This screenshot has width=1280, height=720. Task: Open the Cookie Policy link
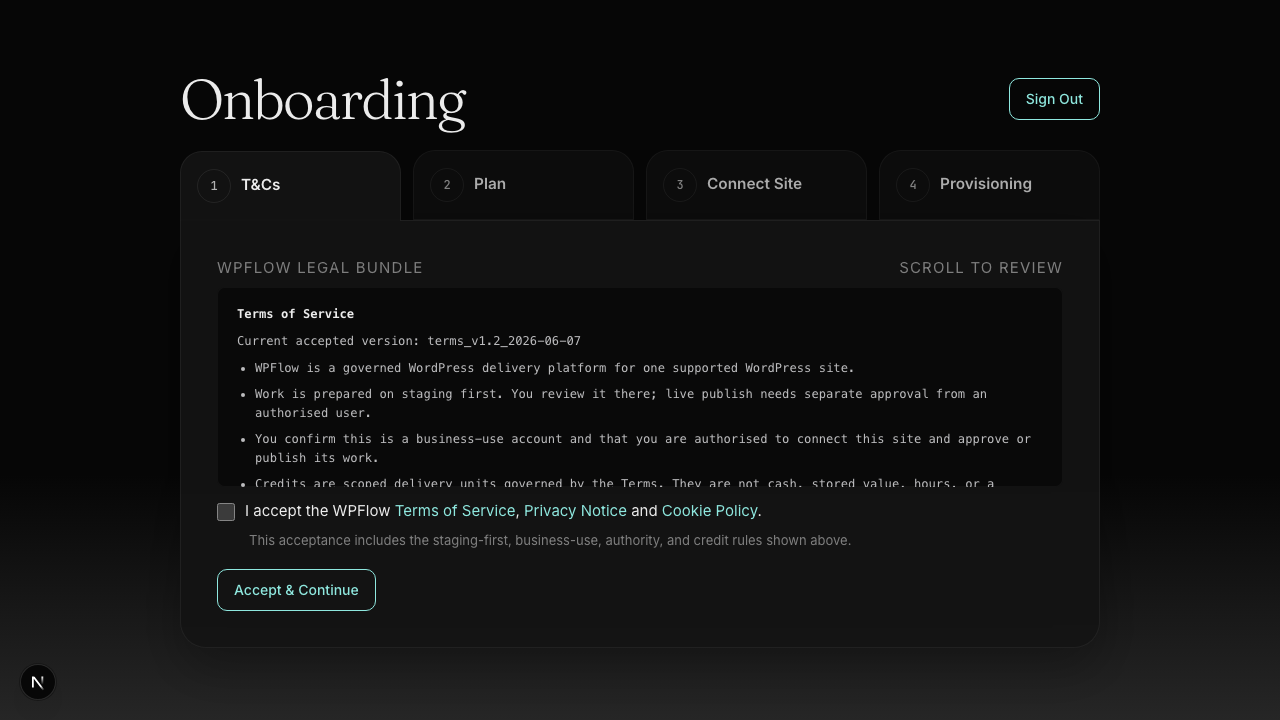pos(710,511)
